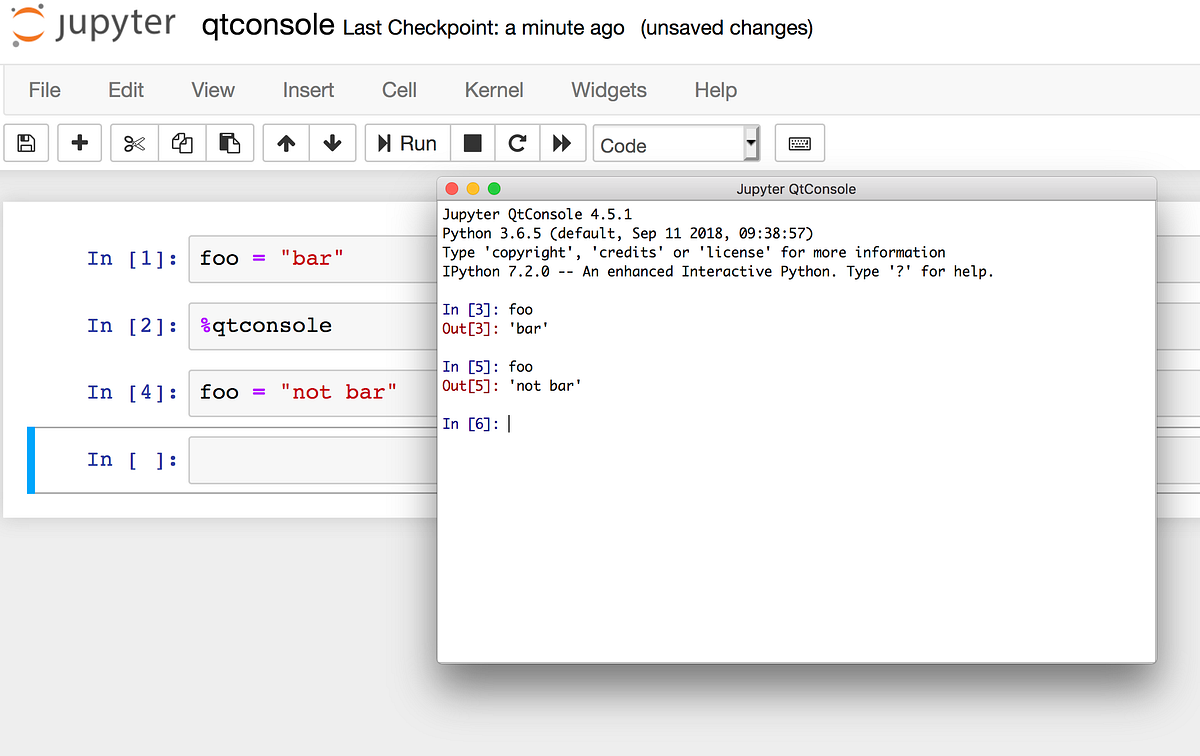Open the command palette keyboard icon
Image resolution: width=1200 pixels, height=756 pixels.
pos(799,143)
